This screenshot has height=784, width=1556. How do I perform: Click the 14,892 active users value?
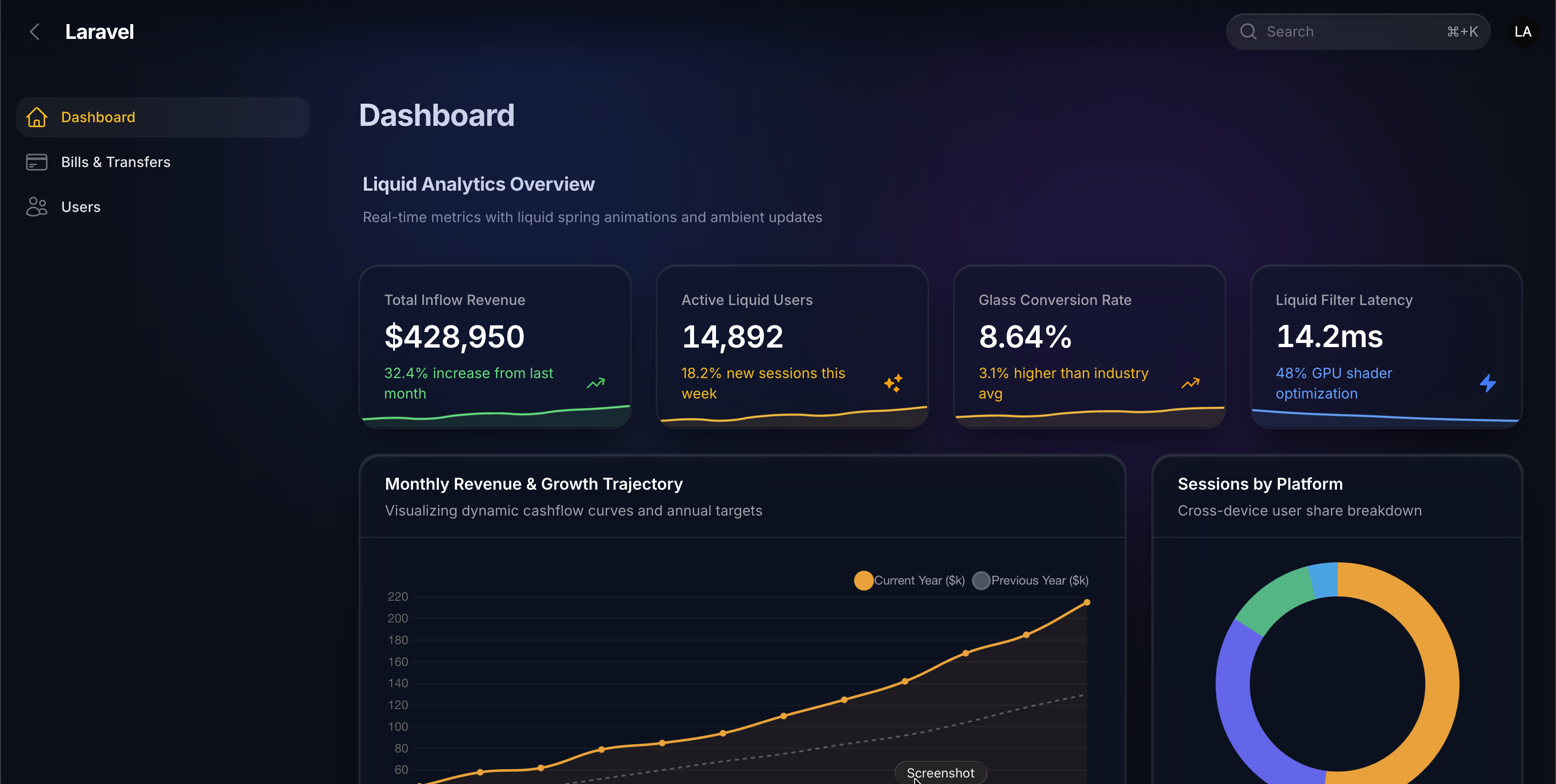[732, 336]
